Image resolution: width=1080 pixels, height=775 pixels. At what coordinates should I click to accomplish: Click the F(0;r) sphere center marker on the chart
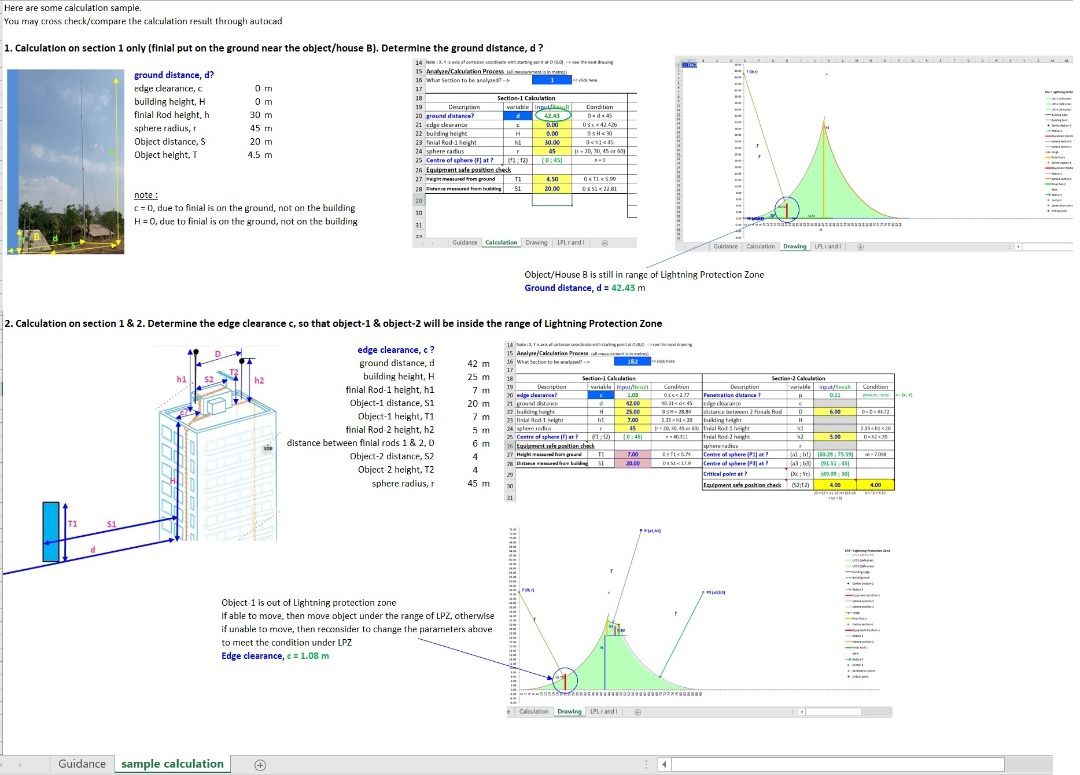744,72
